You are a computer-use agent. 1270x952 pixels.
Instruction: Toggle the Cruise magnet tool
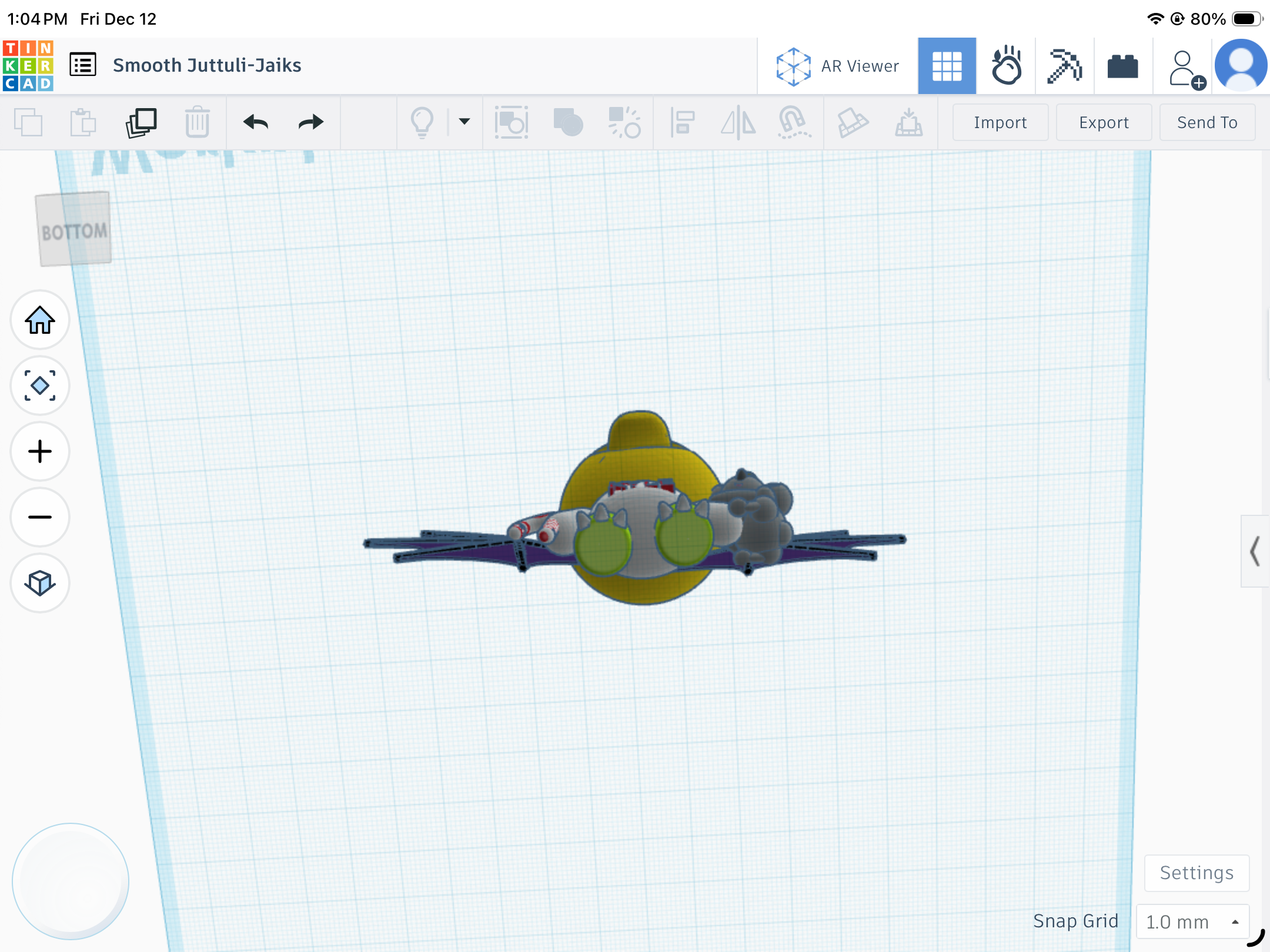tap(794, 122)
